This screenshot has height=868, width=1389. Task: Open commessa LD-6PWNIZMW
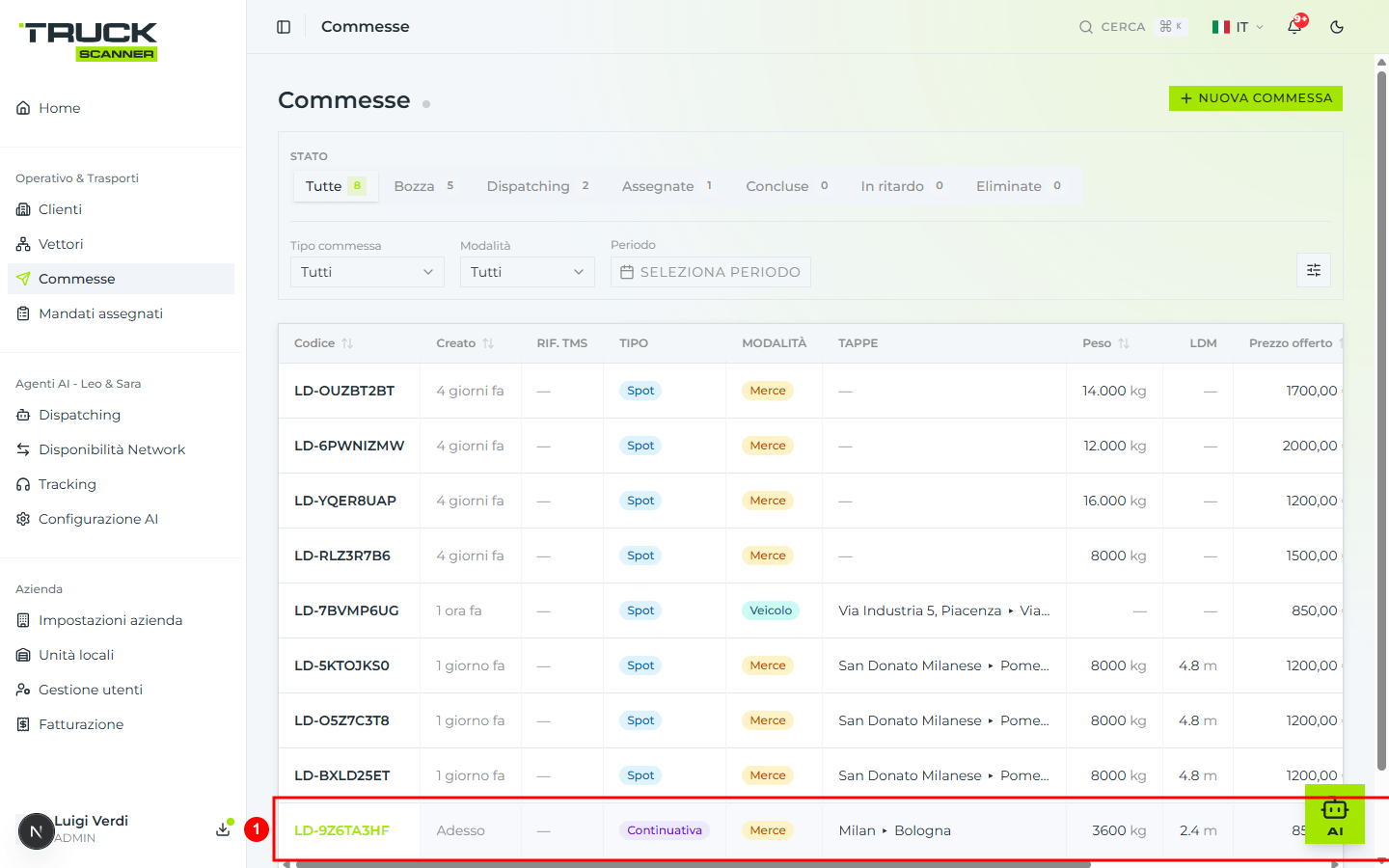click(x=349, y=446)
